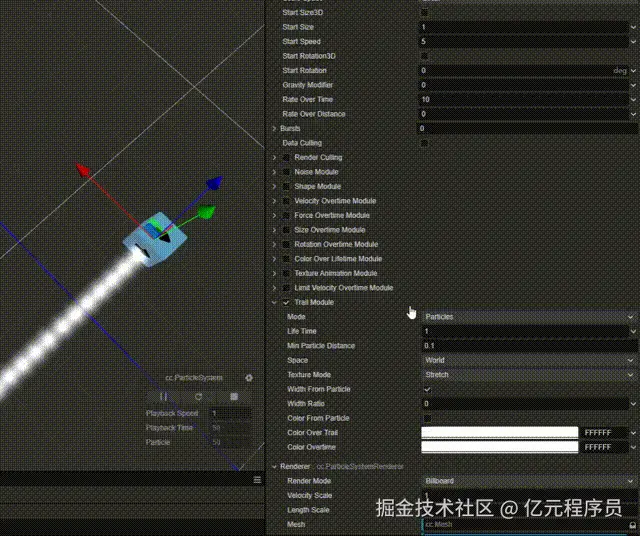Expand the Render Culling section arrow
This screenshot has width=640, height=536.
(274, 158)
